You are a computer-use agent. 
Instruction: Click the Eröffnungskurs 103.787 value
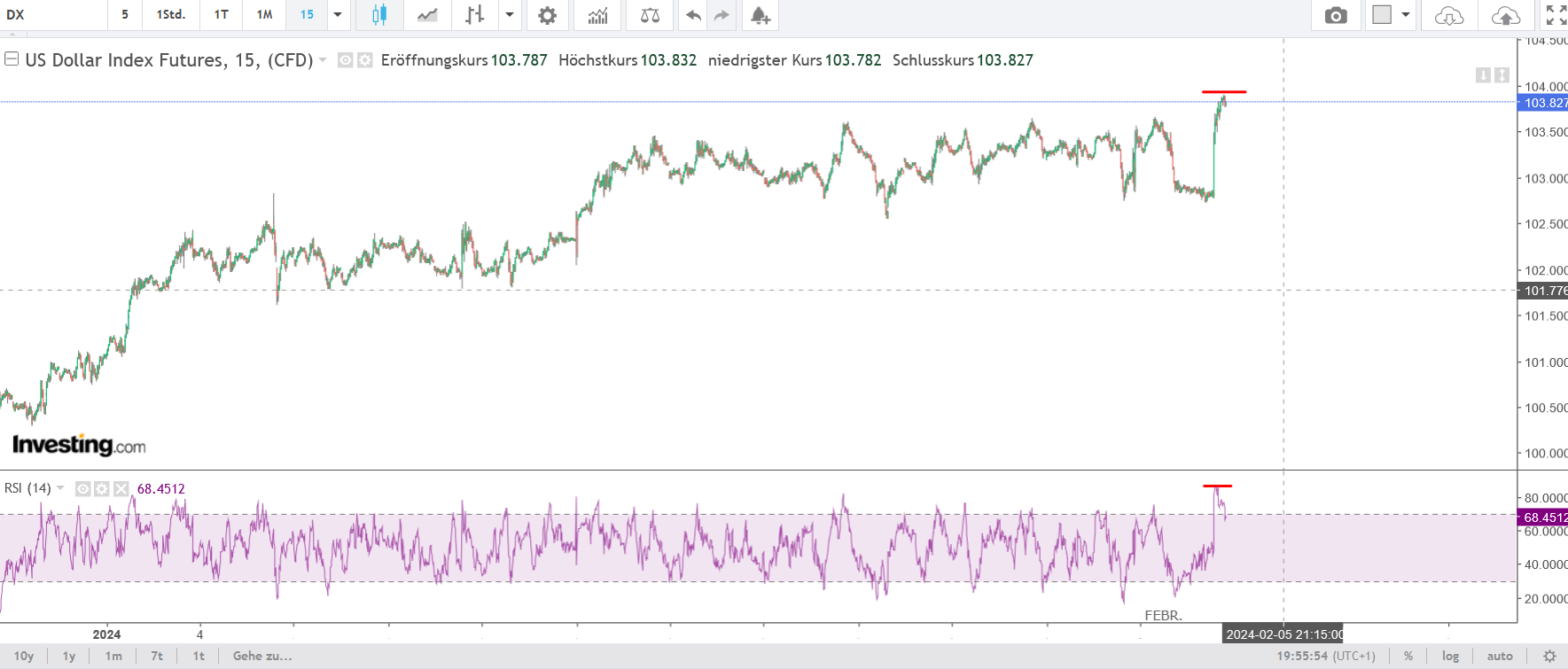point(519,60)
